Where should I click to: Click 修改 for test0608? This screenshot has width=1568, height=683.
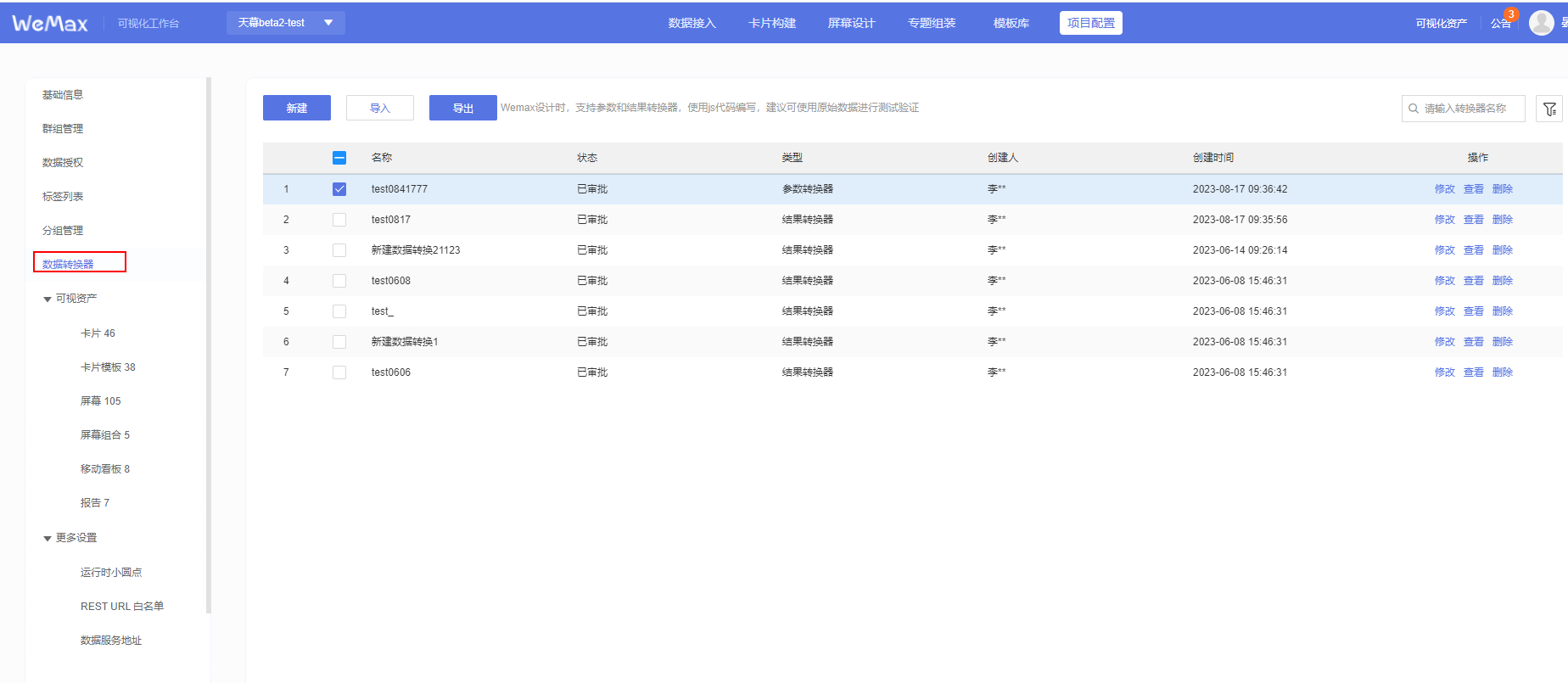coord(1444,281)
